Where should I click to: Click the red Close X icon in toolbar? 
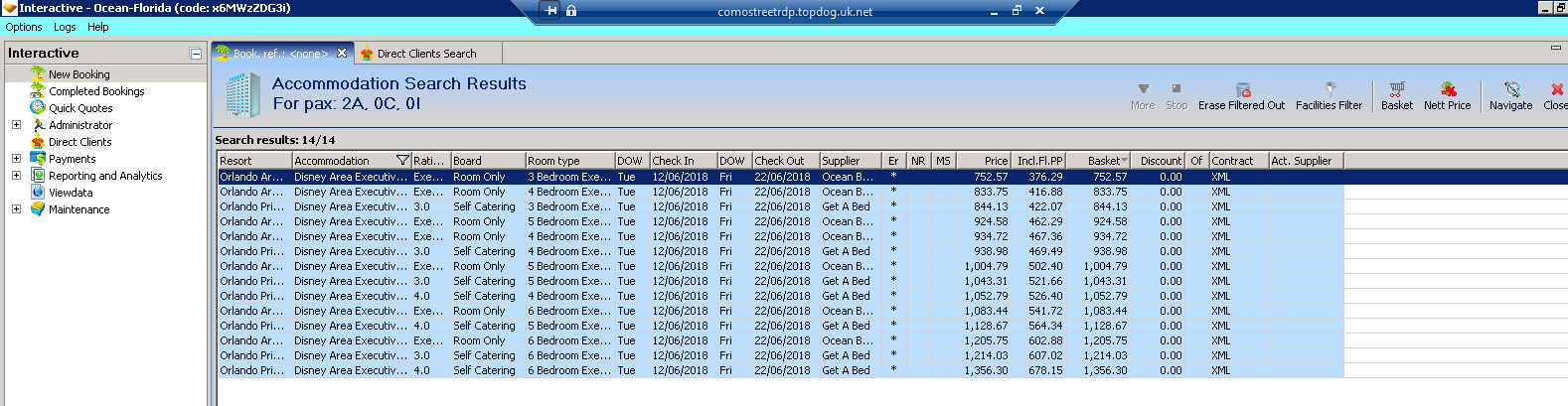1557,88
